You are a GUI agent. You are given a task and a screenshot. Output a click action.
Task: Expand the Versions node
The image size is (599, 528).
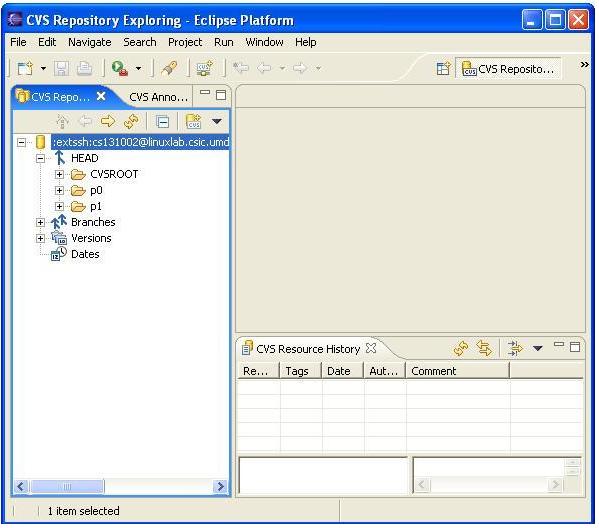point(41,238)
